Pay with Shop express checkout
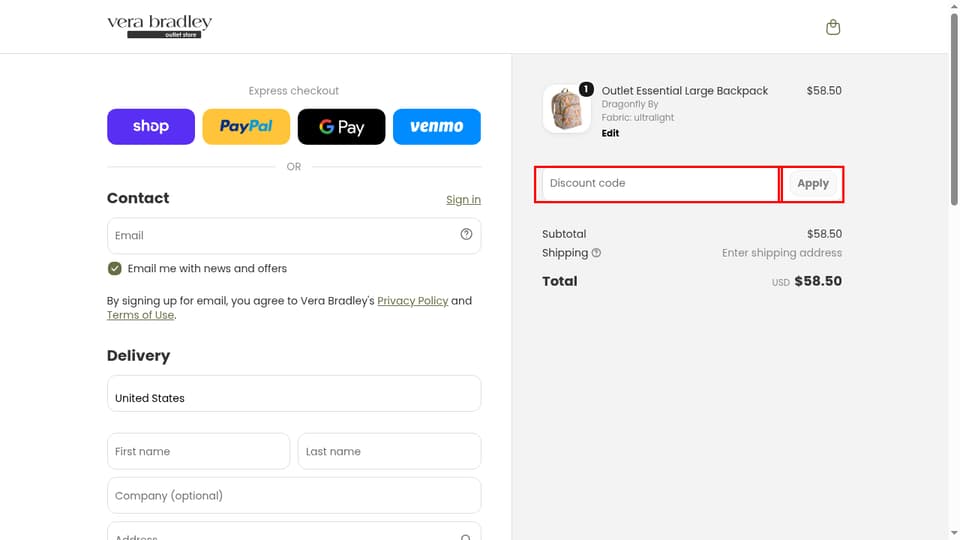The width and height of the screenshot is (960, 540). tap(151, 127)
